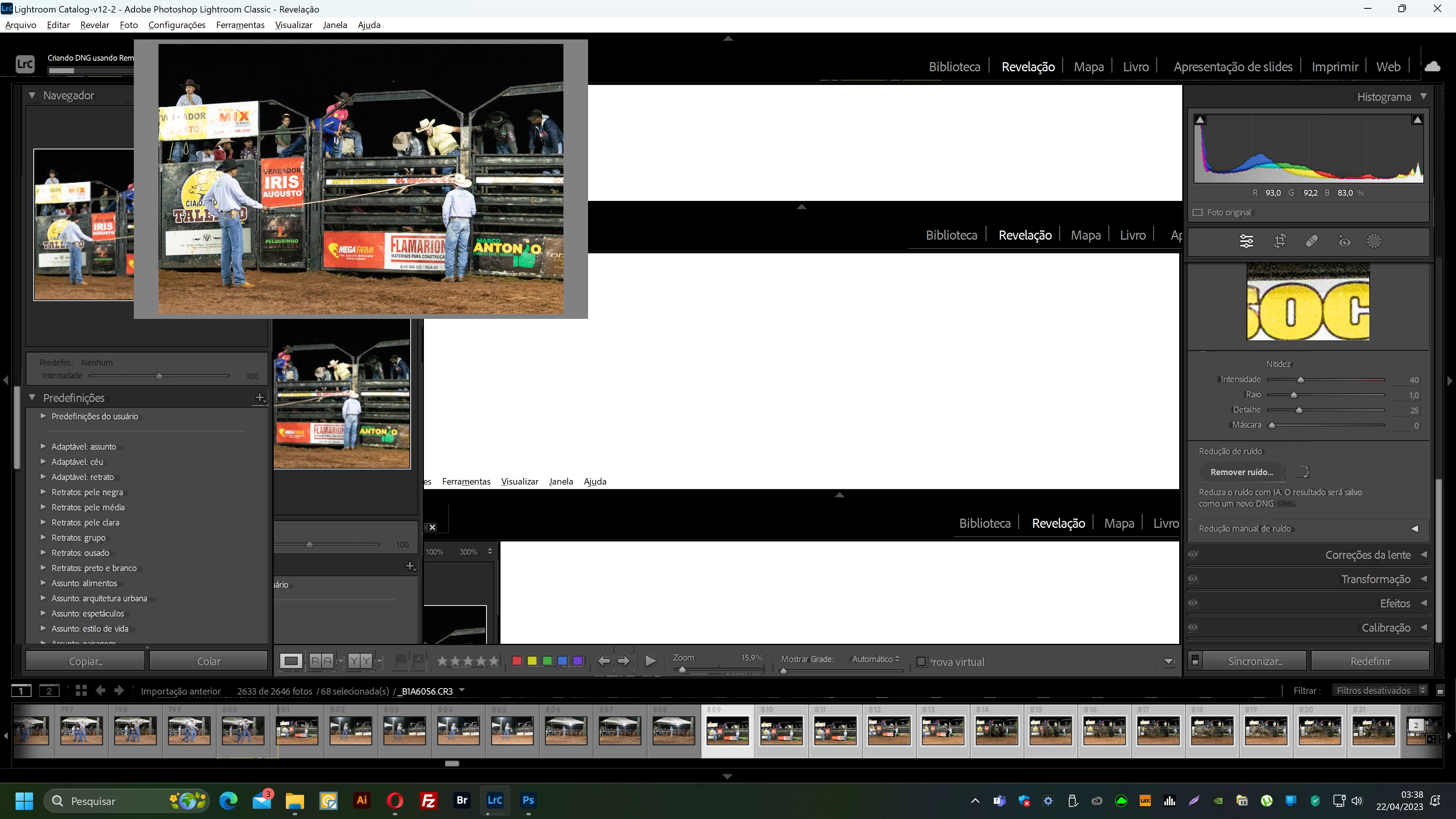The image size is (1456, 819).
Task: Open the Masking tool icon
Action: [x=1374, y=242]
